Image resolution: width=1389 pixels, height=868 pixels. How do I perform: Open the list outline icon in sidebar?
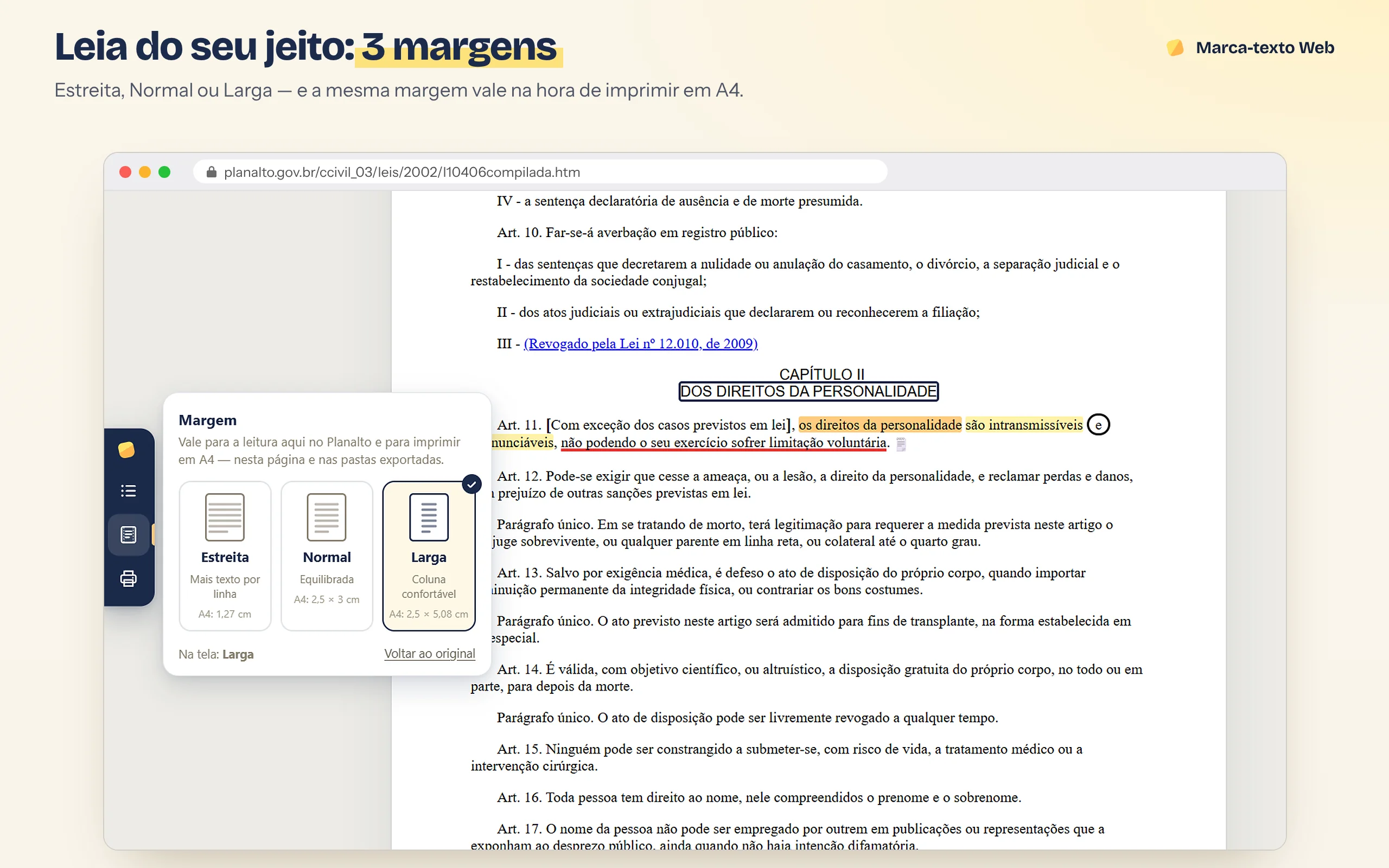(128, 491)
